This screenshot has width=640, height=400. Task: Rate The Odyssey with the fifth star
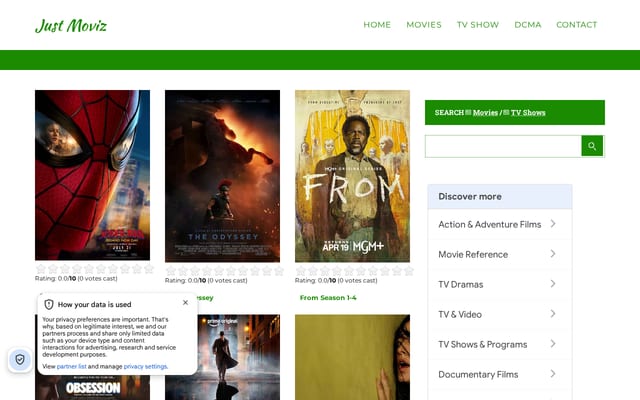[219, 271]
